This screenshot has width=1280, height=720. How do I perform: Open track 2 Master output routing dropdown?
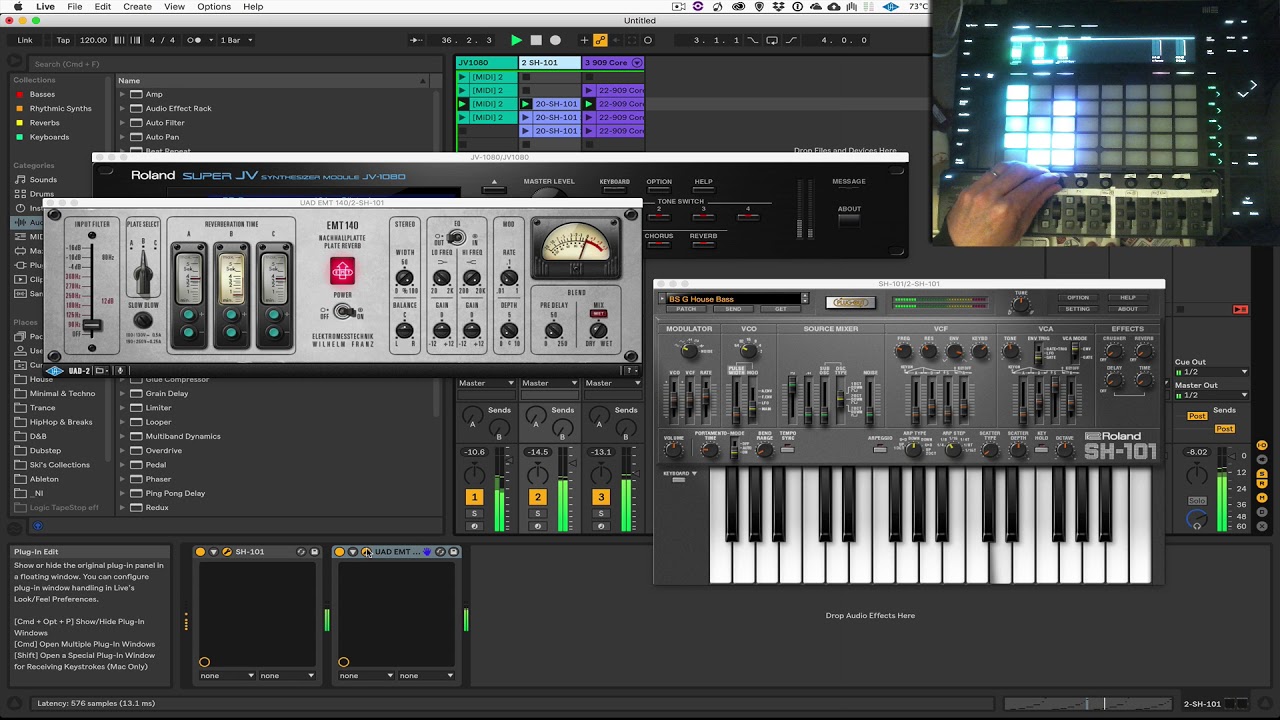[549, 383]
